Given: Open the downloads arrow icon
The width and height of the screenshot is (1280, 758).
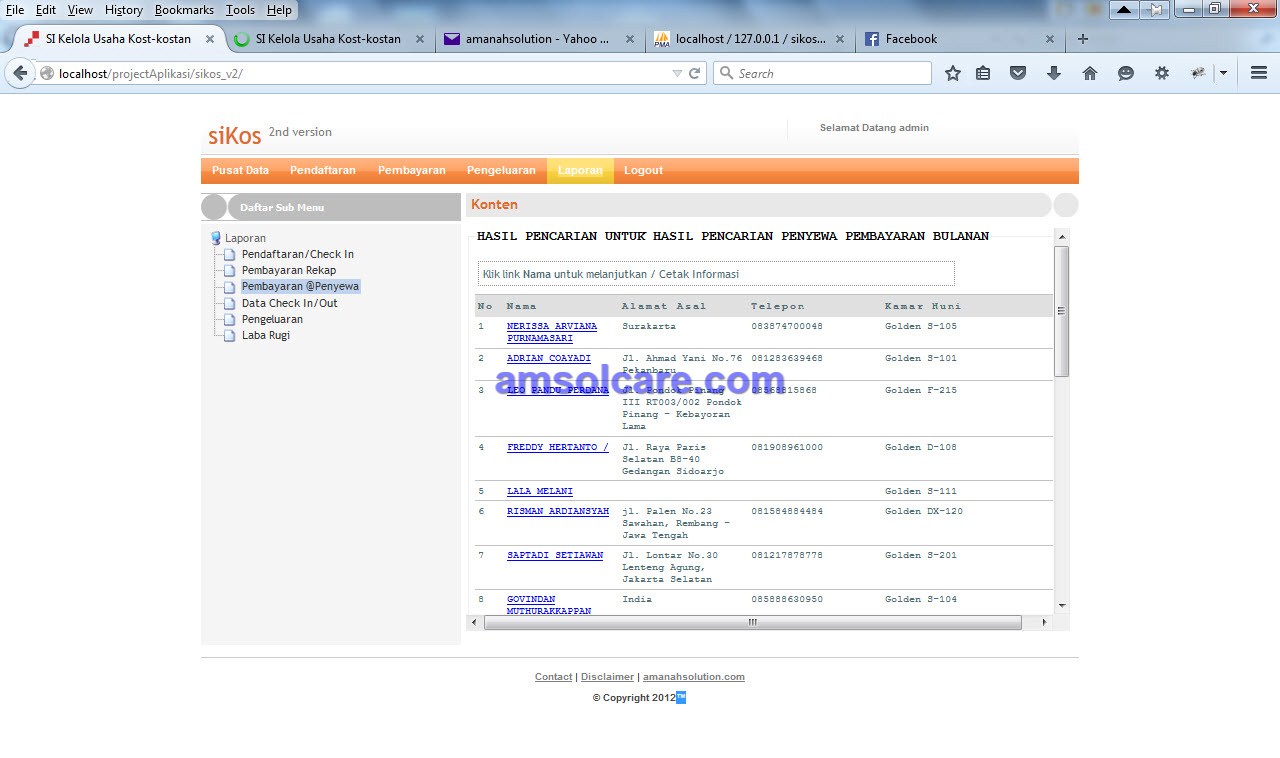Looking at the screenshot, I should coord(1053,73).
